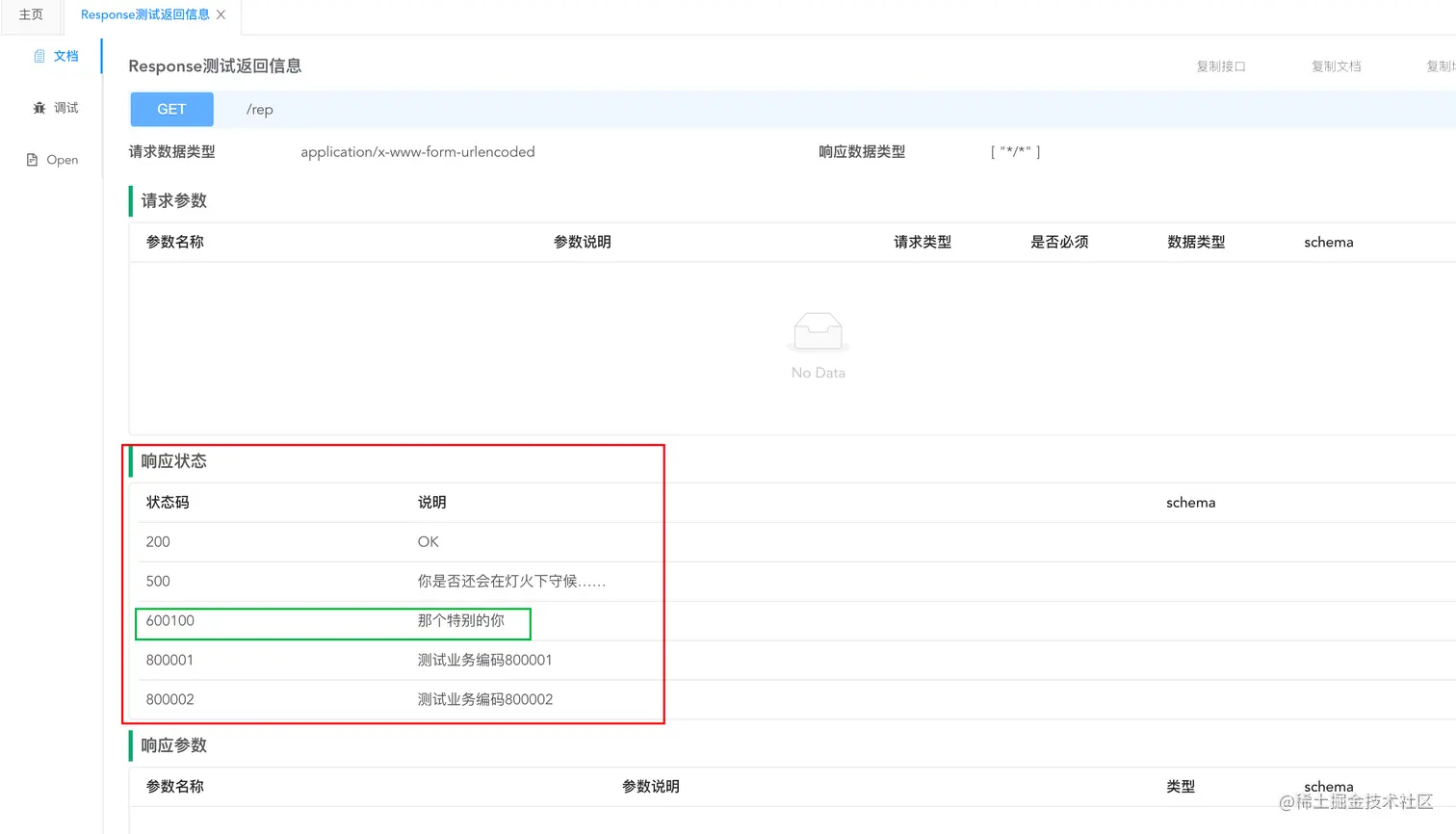Select status code 800001
This screenshot has height=834, width=1456.
pyautogui.click(x=169, y=660)
